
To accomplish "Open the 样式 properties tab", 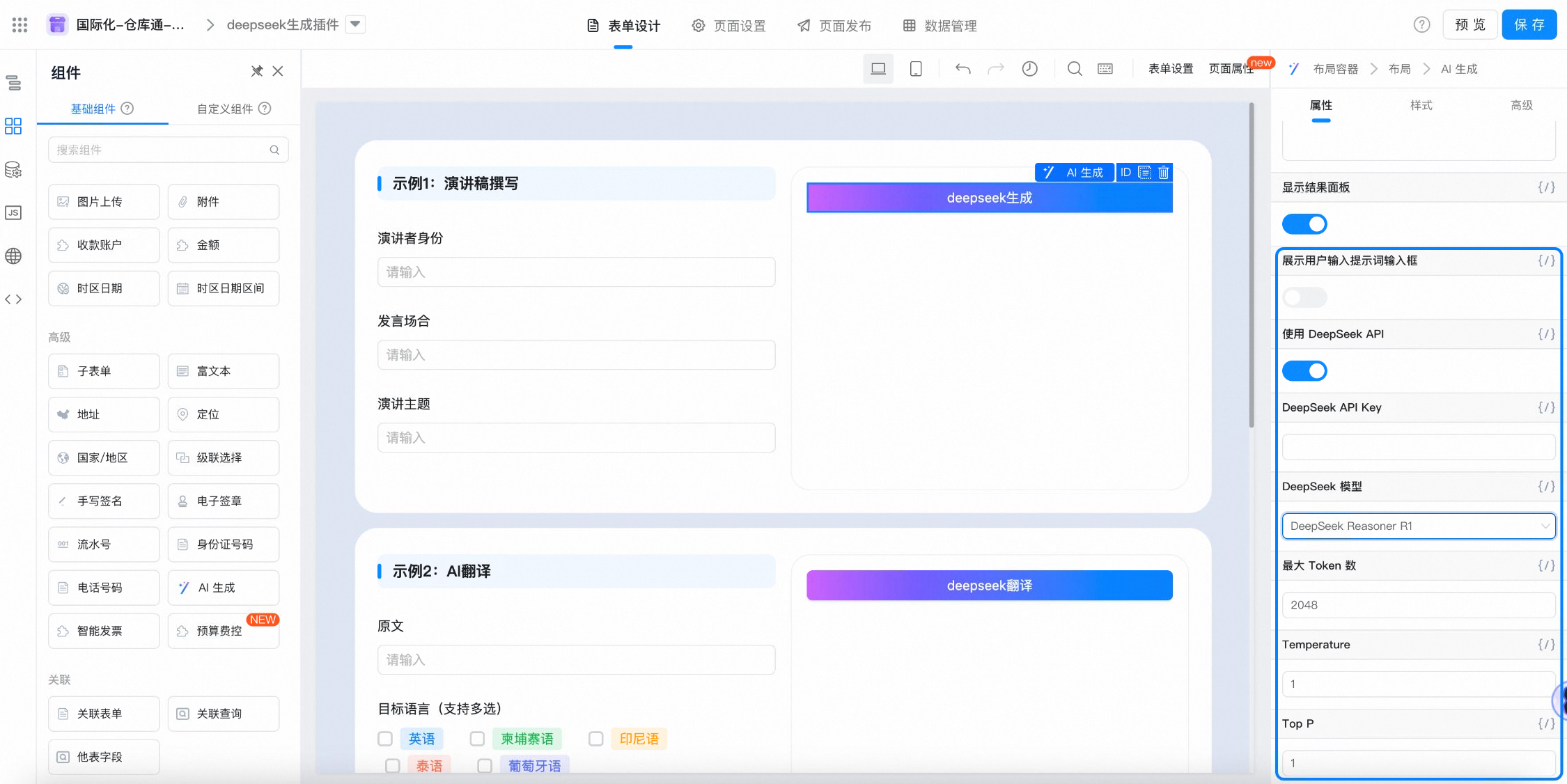I will [1421, 105].
